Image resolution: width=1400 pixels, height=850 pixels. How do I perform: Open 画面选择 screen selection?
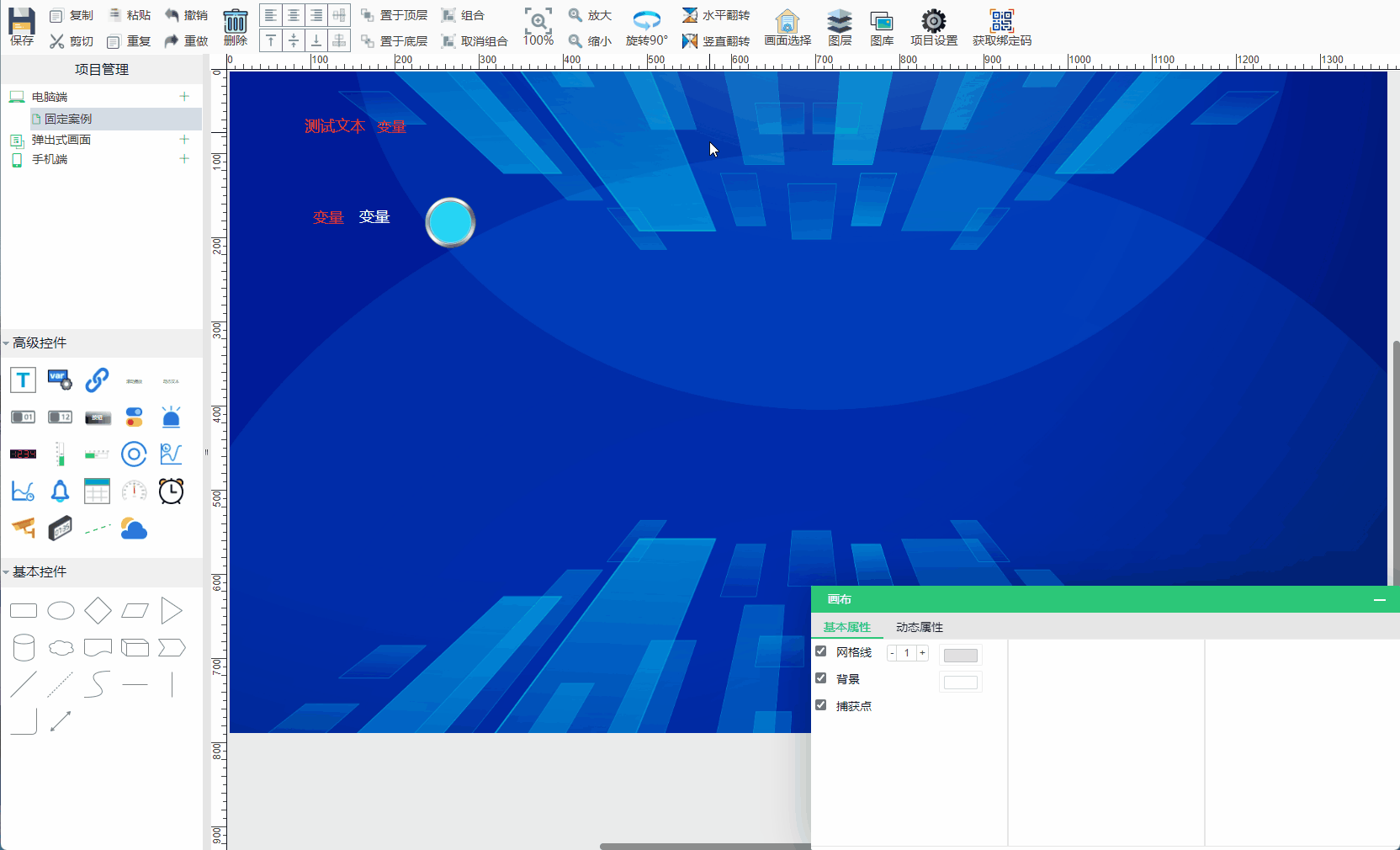(x=787, y=27)
